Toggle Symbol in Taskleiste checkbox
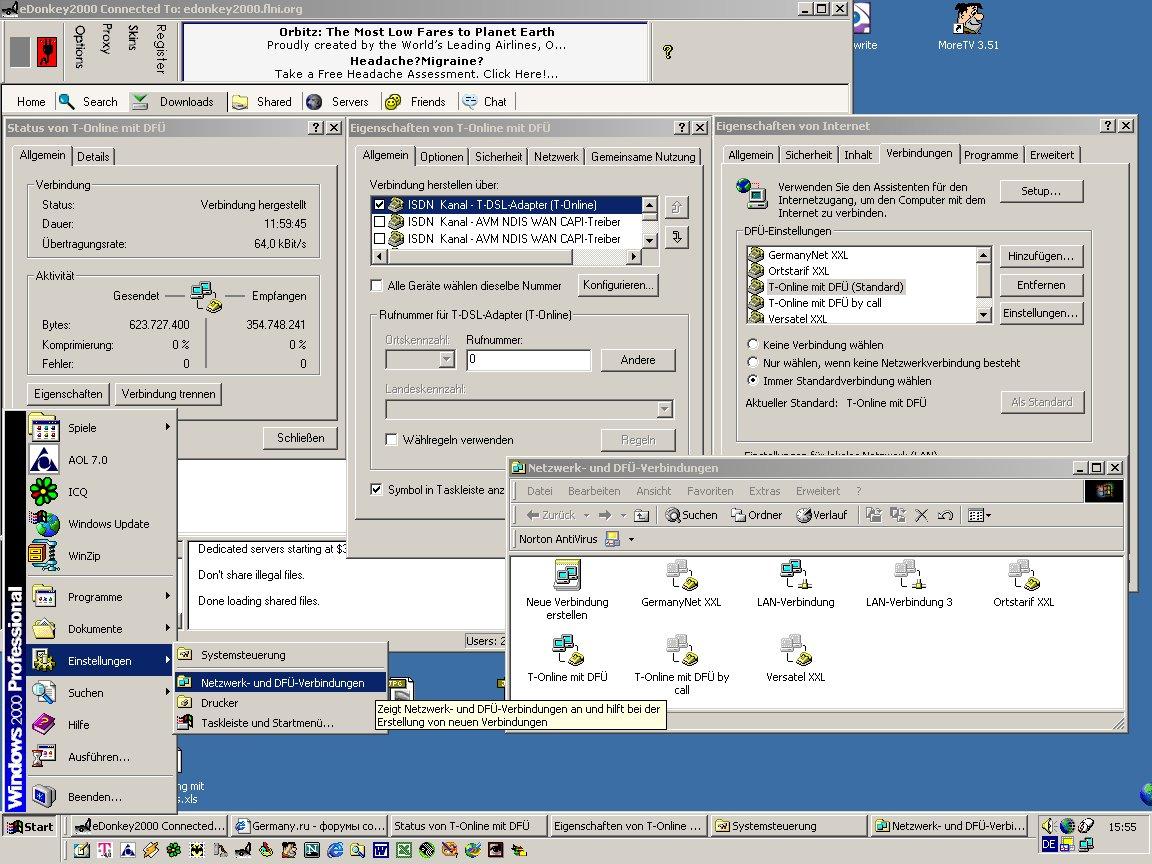 [x=376, y=489]
